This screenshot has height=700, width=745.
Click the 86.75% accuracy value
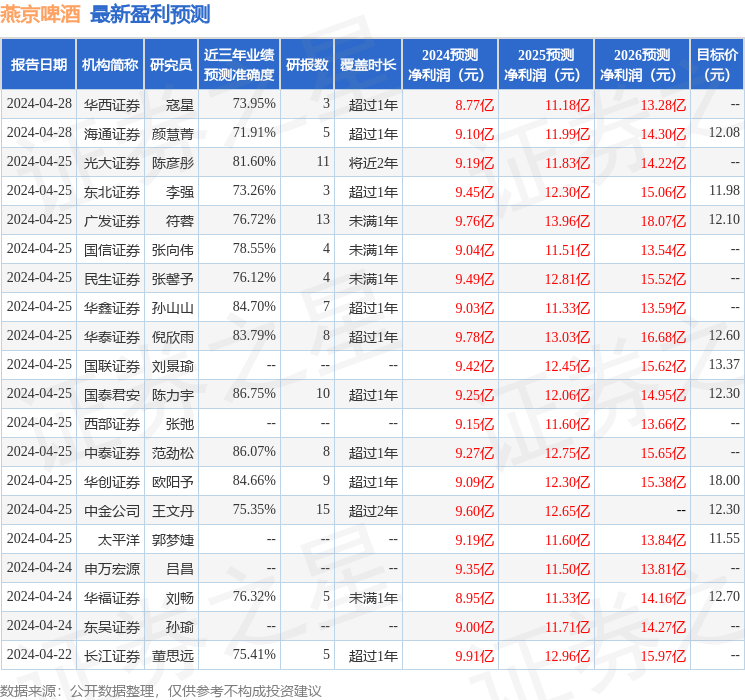click(254, 393)
